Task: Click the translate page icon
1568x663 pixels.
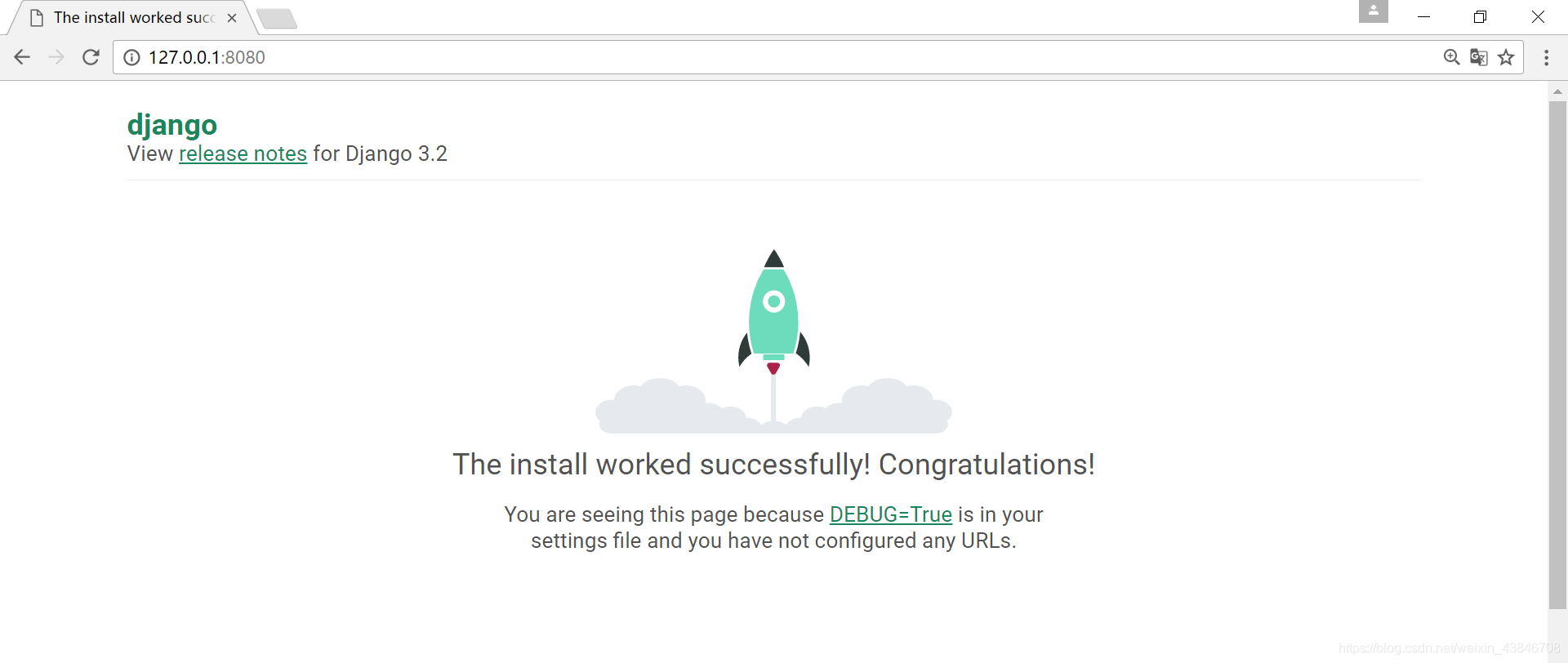Action: click(1478, 57)
